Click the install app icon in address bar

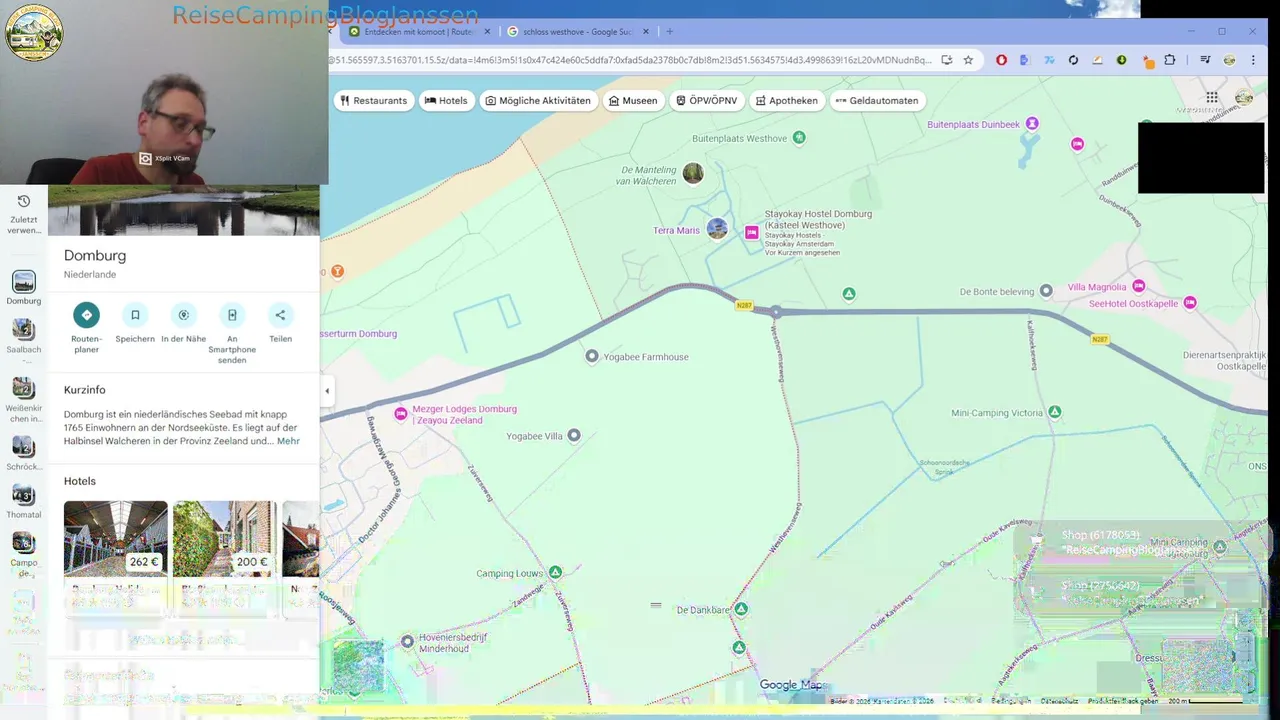[x=946, y=60]
